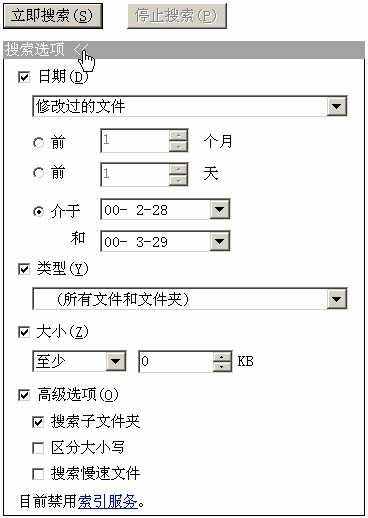Viewport: 368px width, 518px height.
Task: Toggle the 大小(Z) checkbox
Action: [x=24, y=332]
